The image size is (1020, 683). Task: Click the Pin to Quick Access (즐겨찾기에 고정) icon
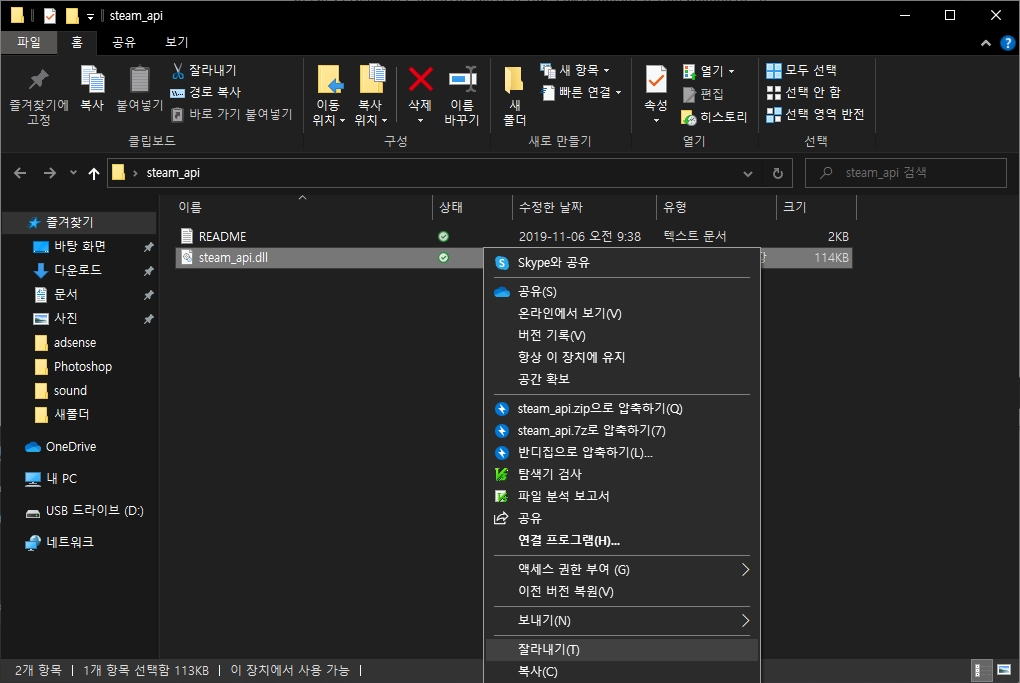(x=39, y=79)
